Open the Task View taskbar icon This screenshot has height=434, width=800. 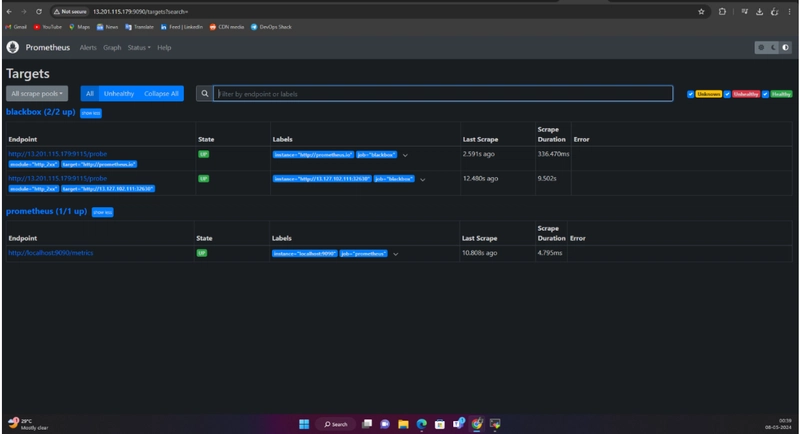click(x=366, y=424)
